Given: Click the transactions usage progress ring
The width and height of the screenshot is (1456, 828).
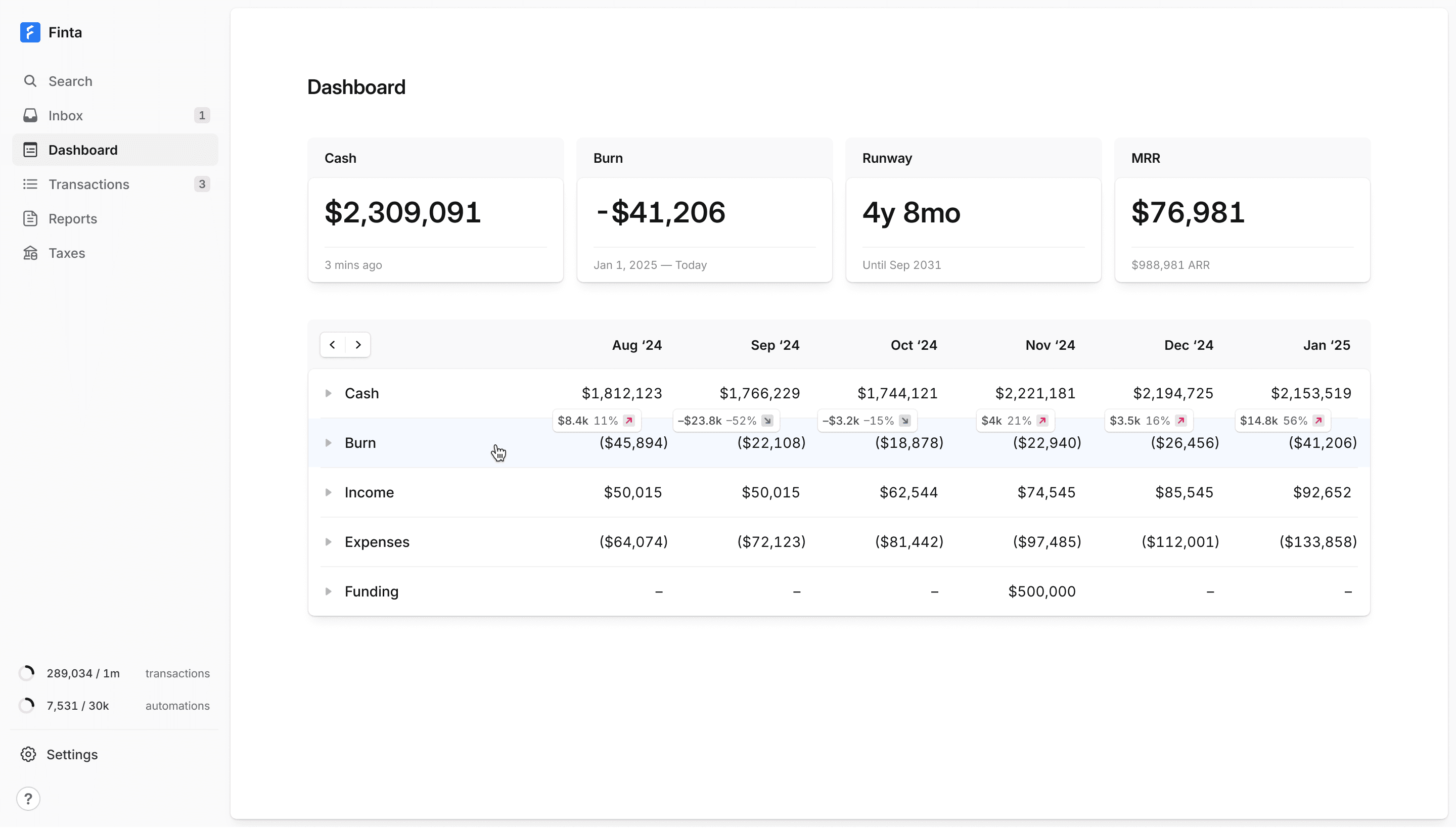Looking at the screenshot, I should point(27,673).
